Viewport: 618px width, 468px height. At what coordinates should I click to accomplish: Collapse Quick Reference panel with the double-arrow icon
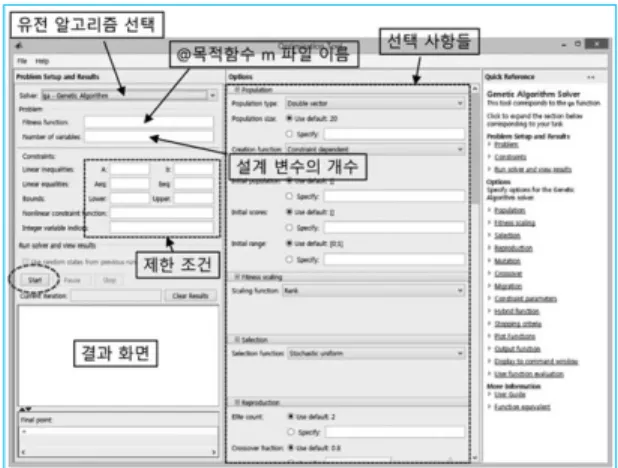(x=591, y=77)
